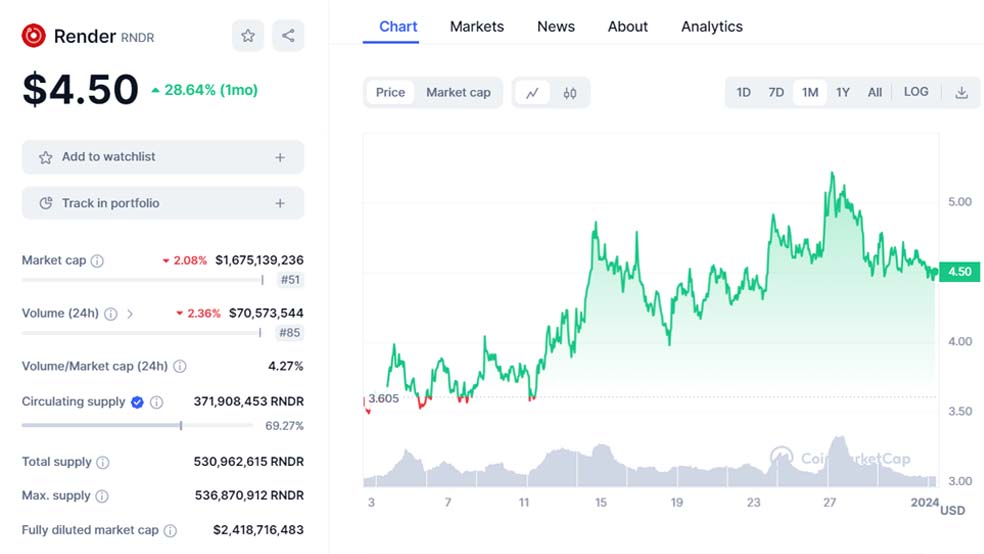The height and width of the screenshot is (554, 984).
Task: Click the Market cap progress bar
Action: tap(142, 280)
